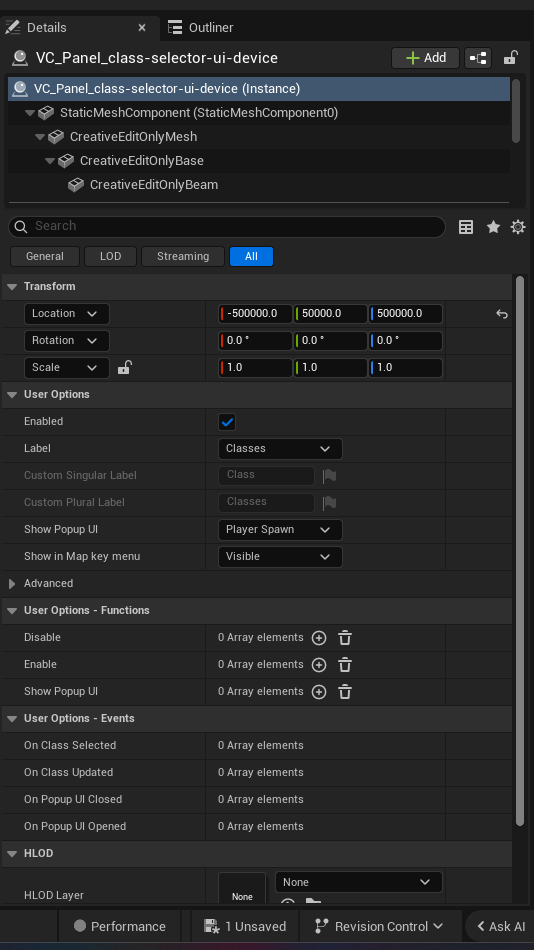Add element to Enable function array
Screen dimensions: 534x950
tap(319, 665)
